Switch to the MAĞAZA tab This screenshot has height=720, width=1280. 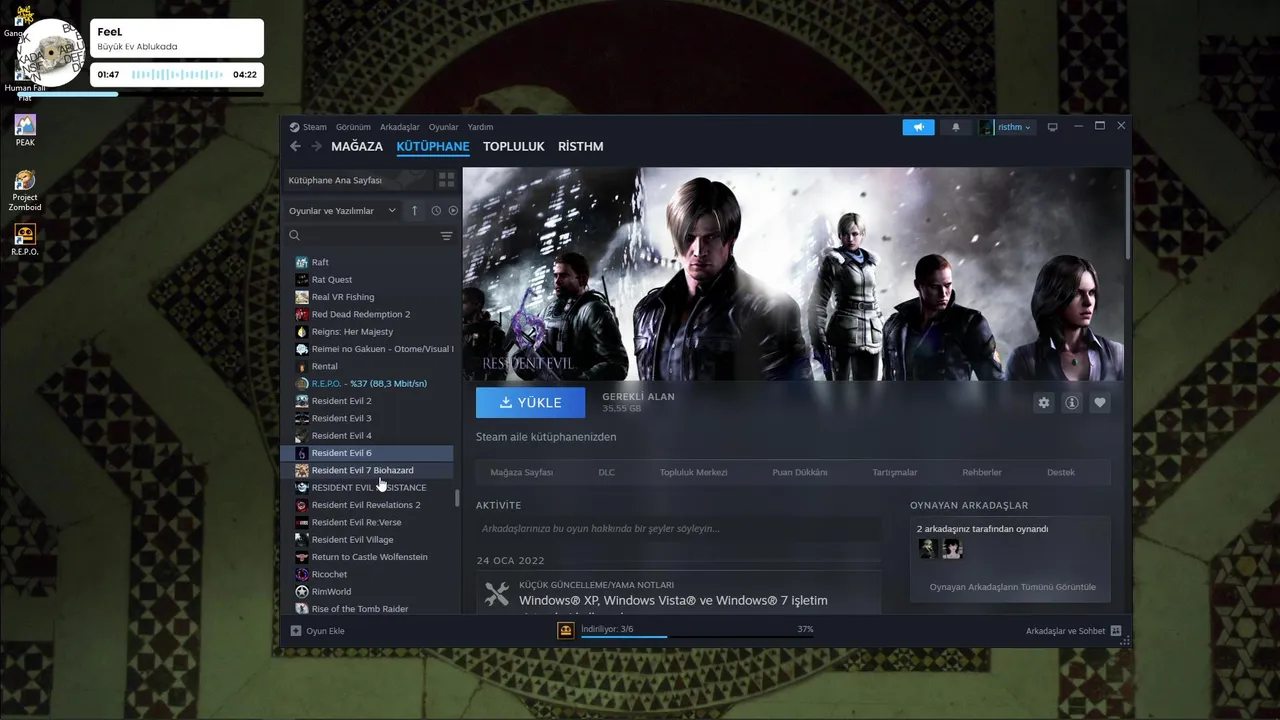pos(357,146)
